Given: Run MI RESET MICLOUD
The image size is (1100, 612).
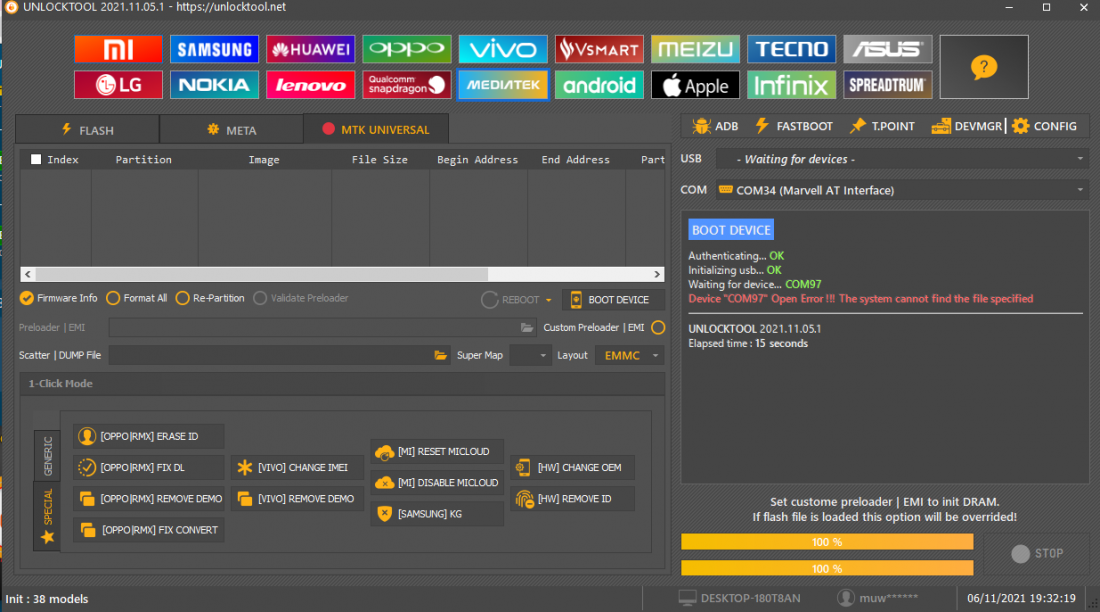Looking at the screenshot, I should pos(437,452).
